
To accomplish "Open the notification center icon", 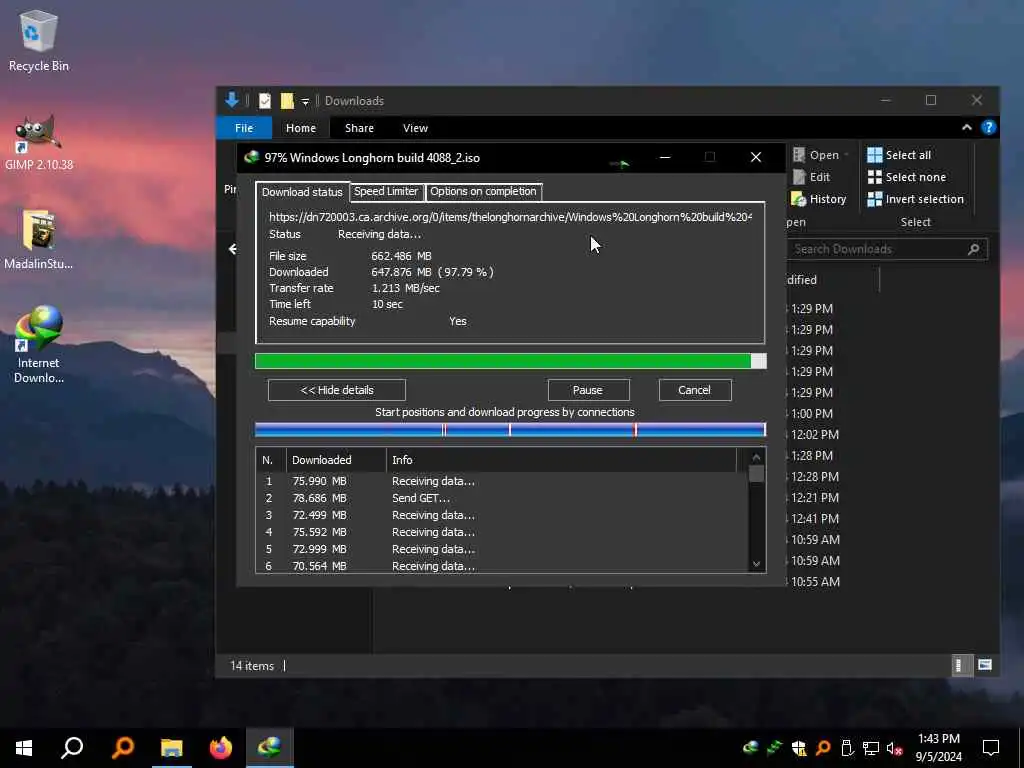I will [991, 748].
